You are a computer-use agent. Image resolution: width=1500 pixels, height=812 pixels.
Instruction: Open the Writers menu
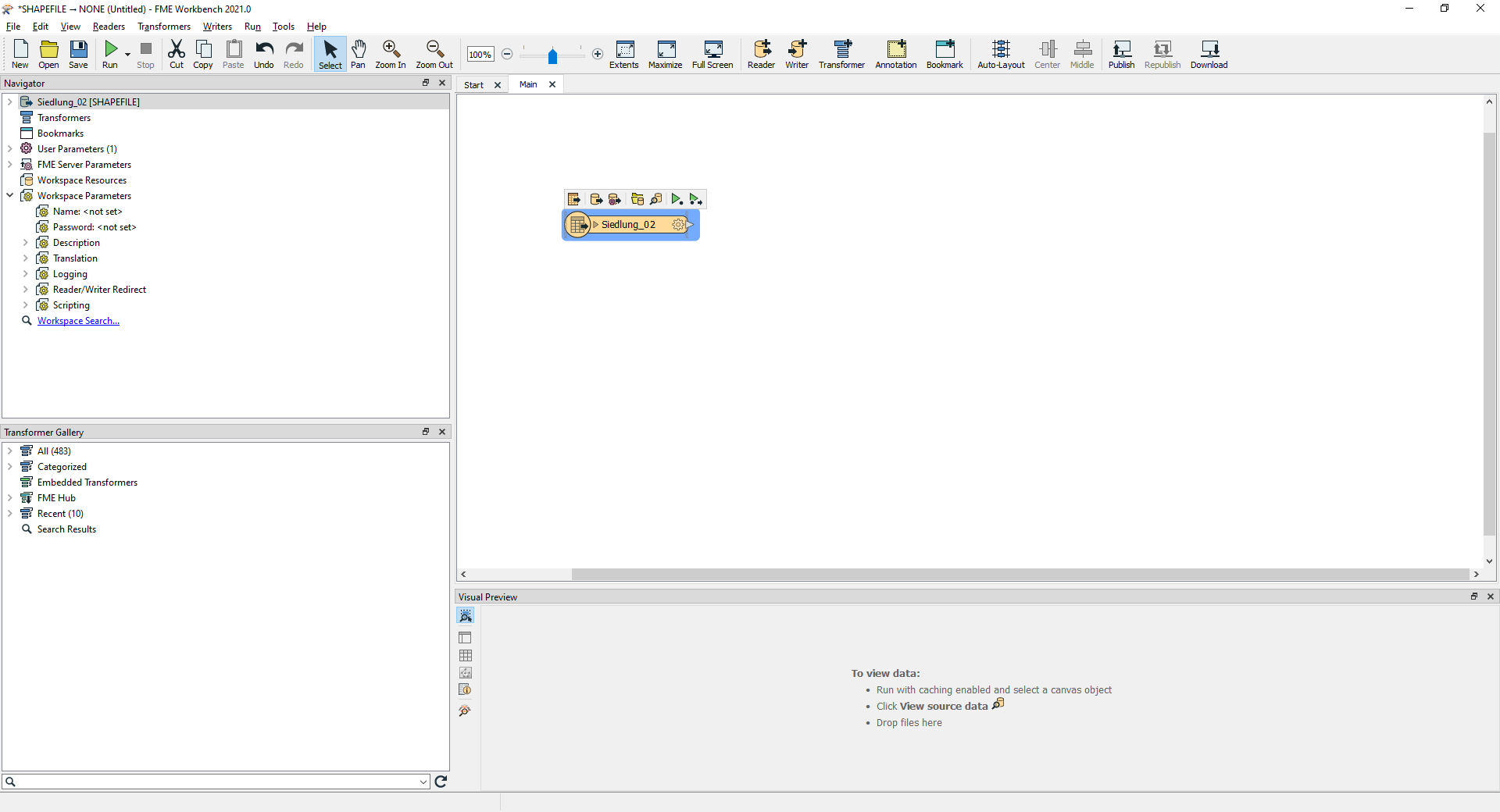tap(217, 27)
